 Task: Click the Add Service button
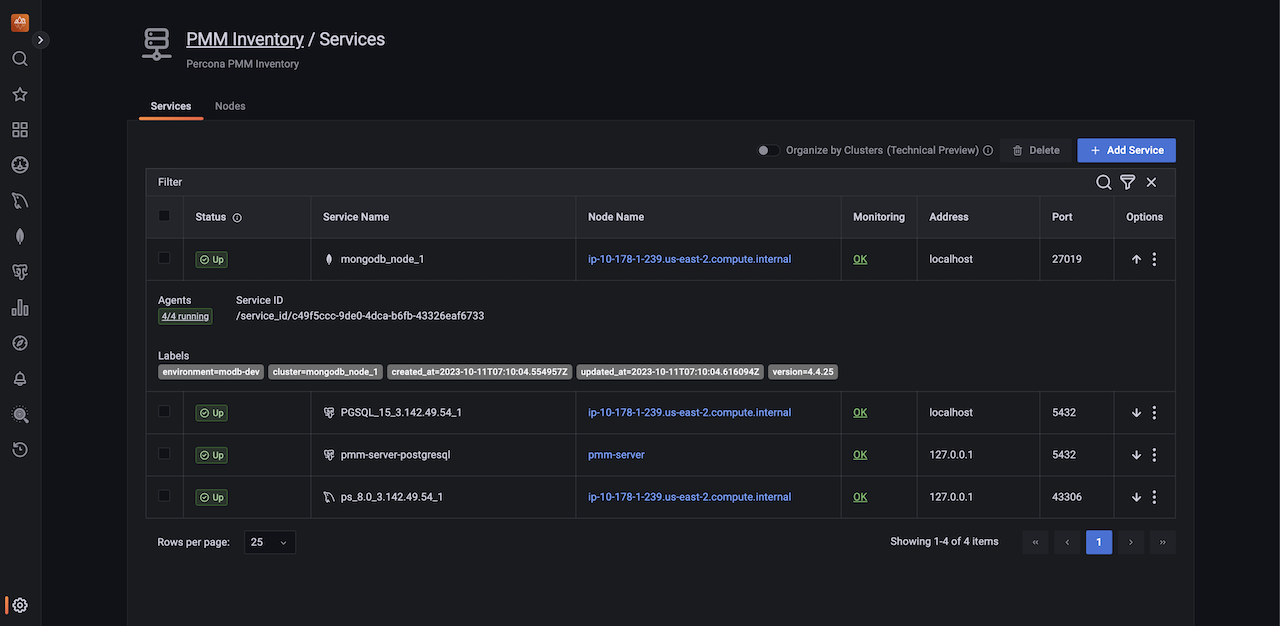coord(1126,150)
